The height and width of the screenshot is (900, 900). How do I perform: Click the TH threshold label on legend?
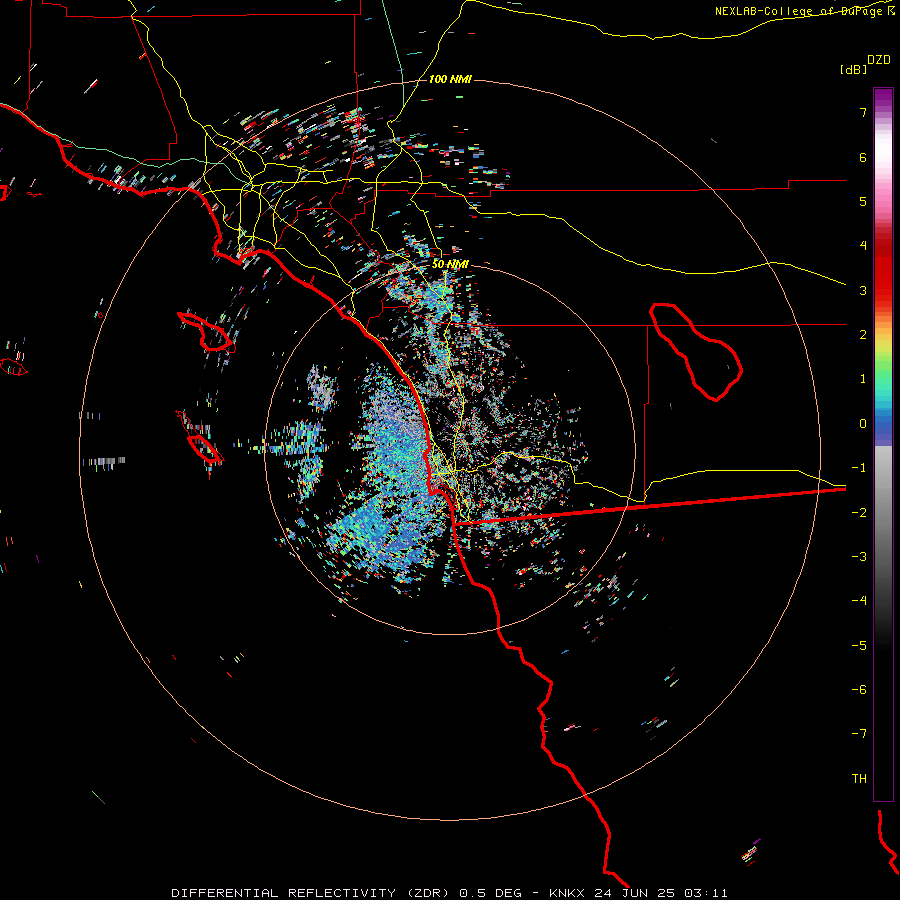[x=859, y=779]
